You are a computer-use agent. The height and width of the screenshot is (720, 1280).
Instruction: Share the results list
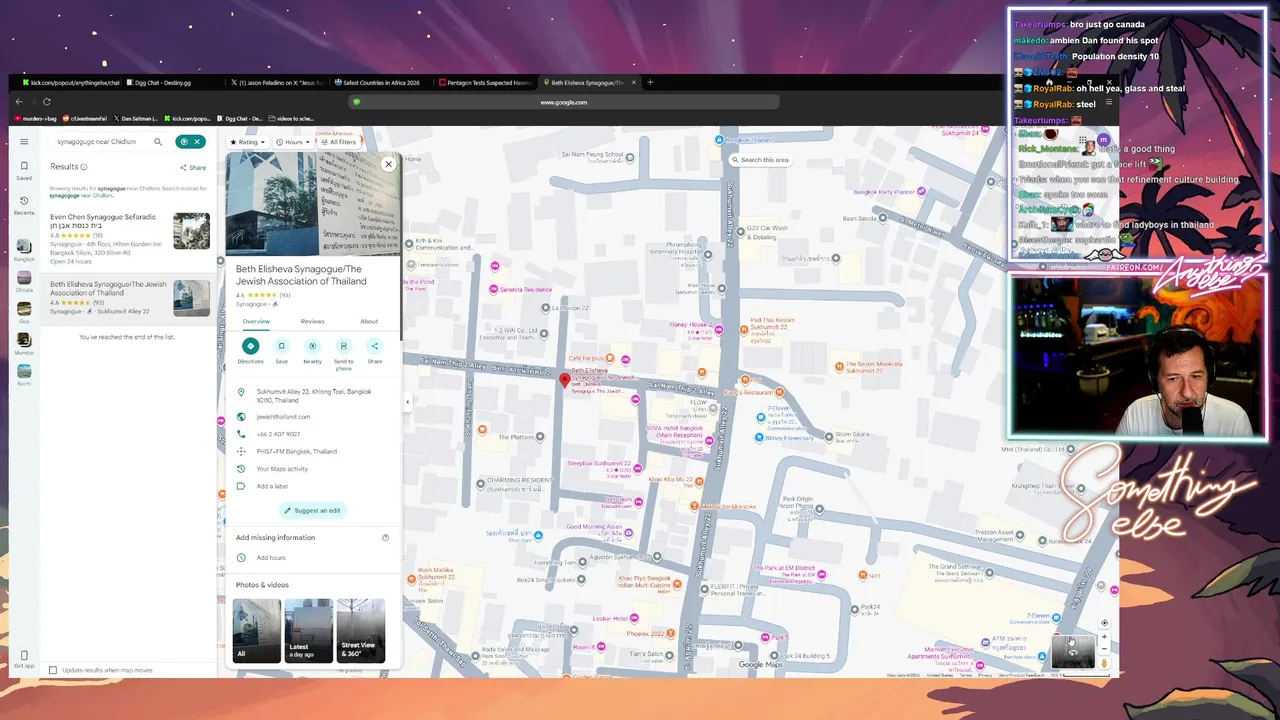193,168
